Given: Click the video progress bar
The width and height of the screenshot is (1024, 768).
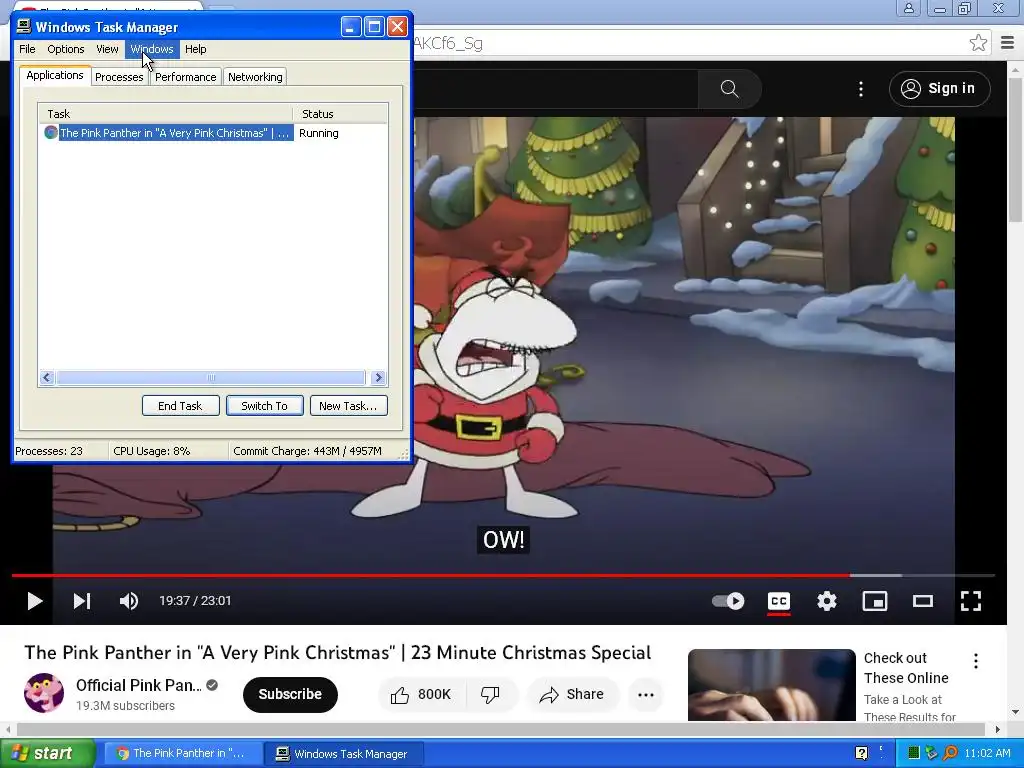Looking at the screenshot, I should click(x=503, y=575).
